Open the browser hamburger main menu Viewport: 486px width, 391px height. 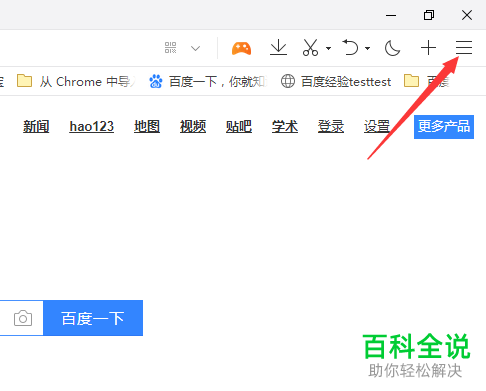point(464,48)
